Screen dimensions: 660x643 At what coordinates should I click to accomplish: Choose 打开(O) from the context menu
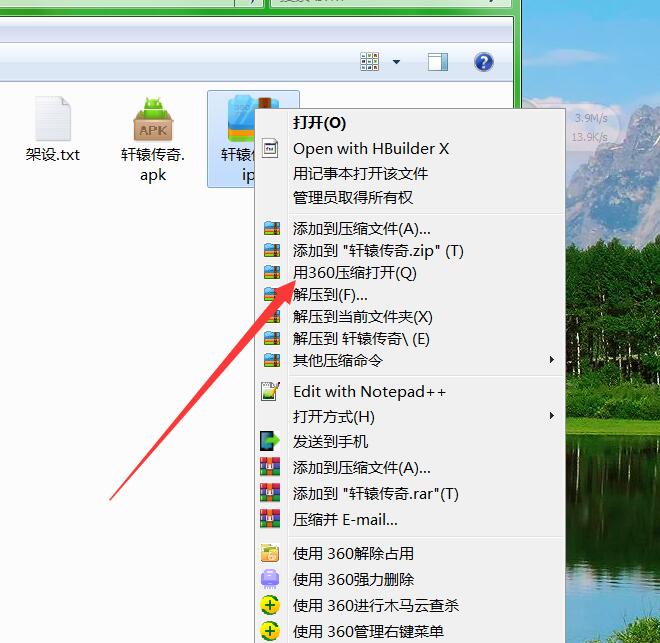[x=319, y=122]
